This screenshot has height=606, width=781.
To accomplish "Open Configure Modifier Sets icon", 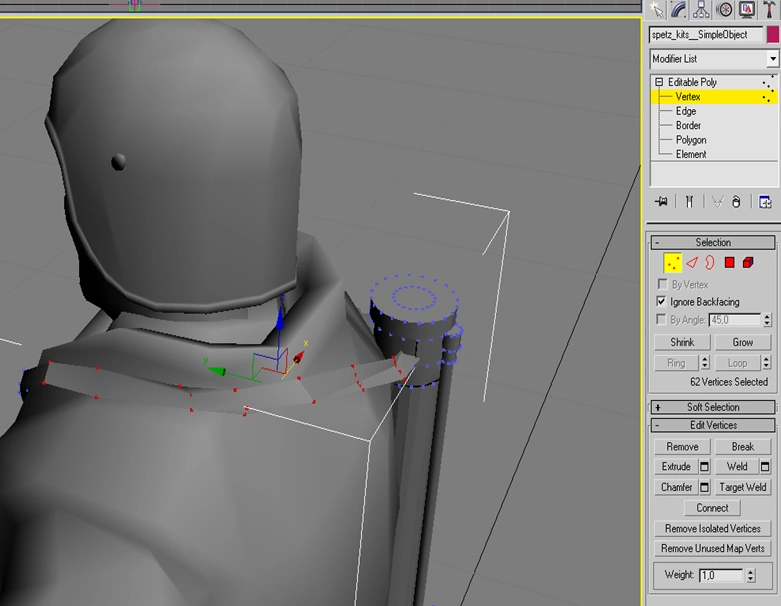I will tap(766, 201).
